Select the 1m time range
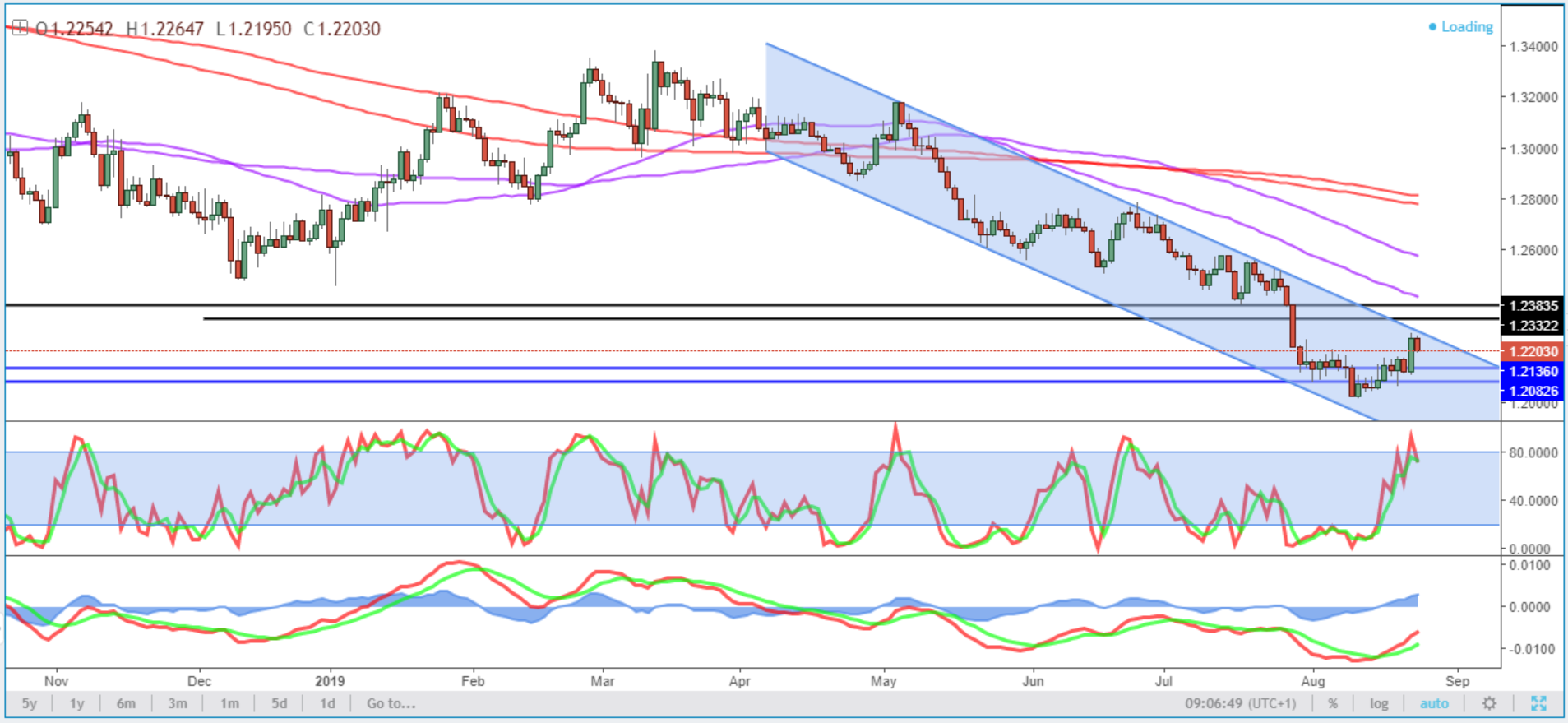This screenshot has height=723, width=1568. [229, 703]
